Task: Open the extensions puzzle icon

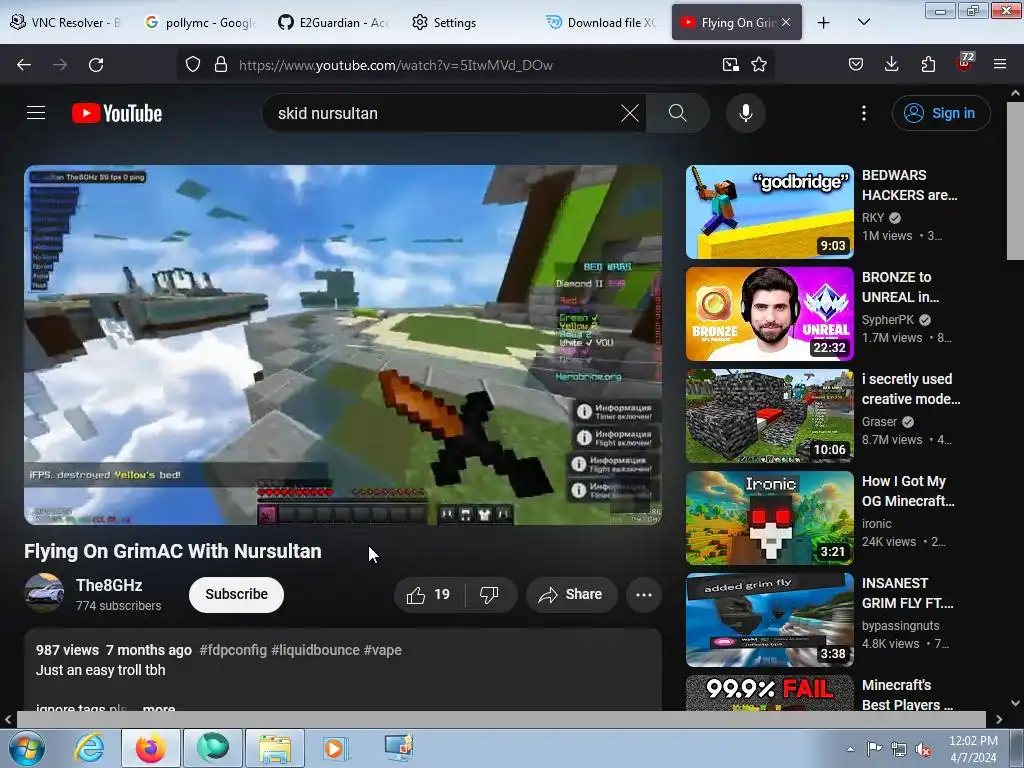Action: [928, 65]
